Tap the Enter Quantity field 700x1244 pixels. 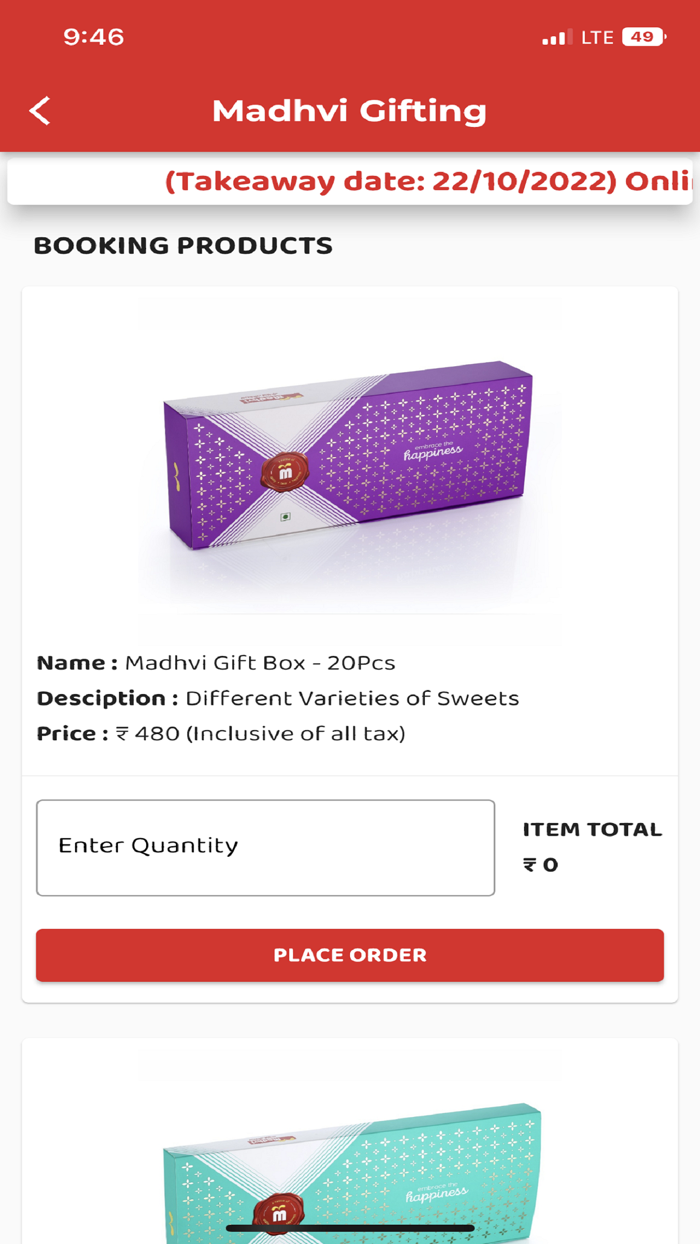pyautogui.click(x=265, y=847)
